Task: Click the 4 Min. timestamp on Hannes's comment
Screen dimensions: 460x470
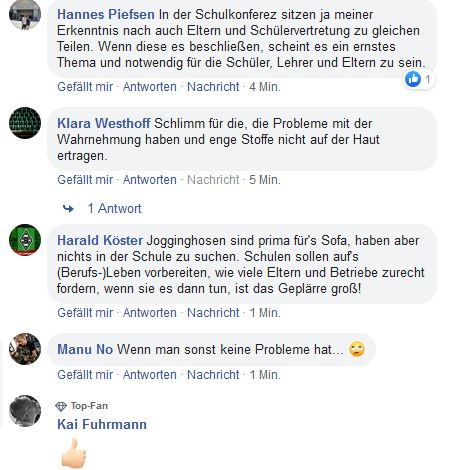Action: pos(265,87)
